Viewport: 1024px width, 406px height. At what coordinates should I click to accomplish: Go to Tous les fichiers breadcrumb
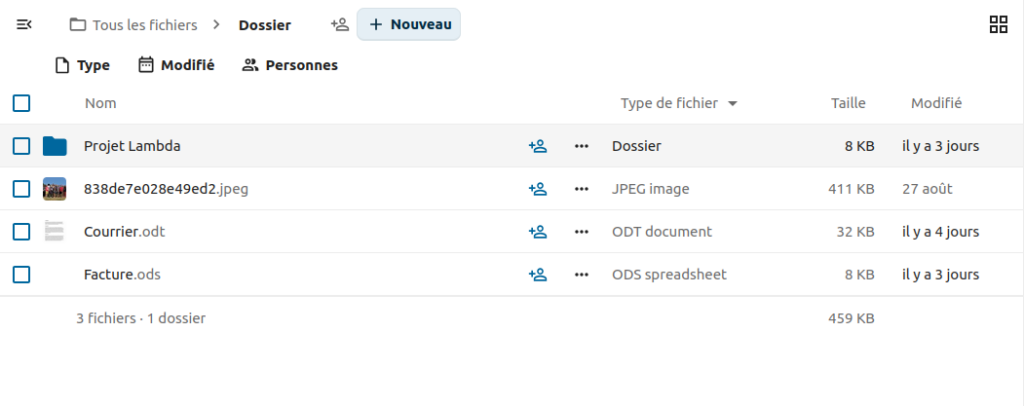[x=133, y=25]
